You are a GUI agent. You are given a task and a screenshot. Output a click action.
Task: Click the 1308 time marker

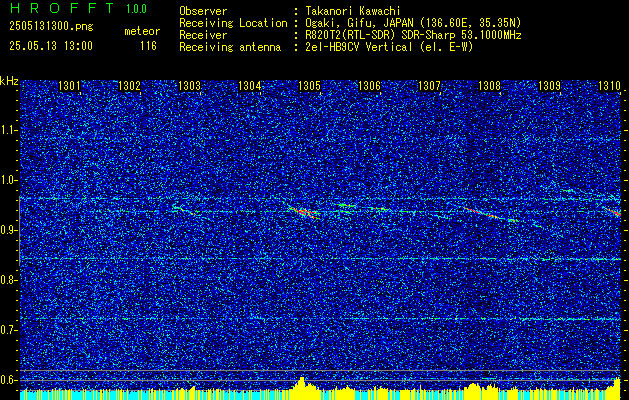(489, 85)
